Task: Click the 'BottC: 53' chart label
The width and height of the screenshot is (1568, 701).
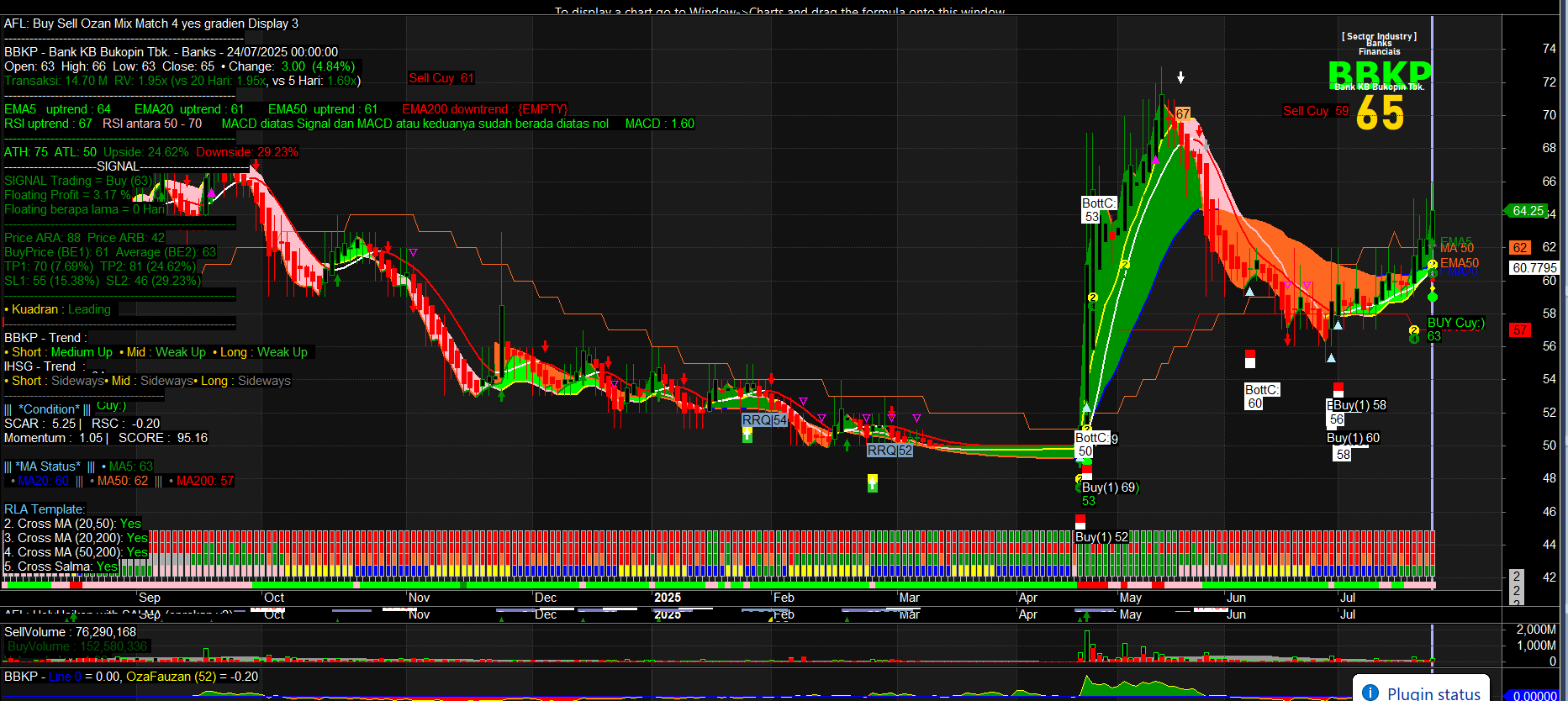Action: [1098, 210]
